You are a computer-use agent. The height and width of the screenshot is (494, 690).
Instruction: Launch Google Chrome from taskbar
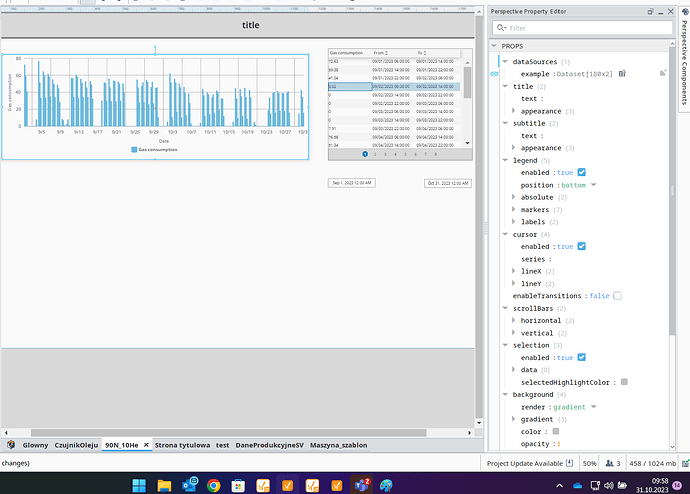point(214,486)
